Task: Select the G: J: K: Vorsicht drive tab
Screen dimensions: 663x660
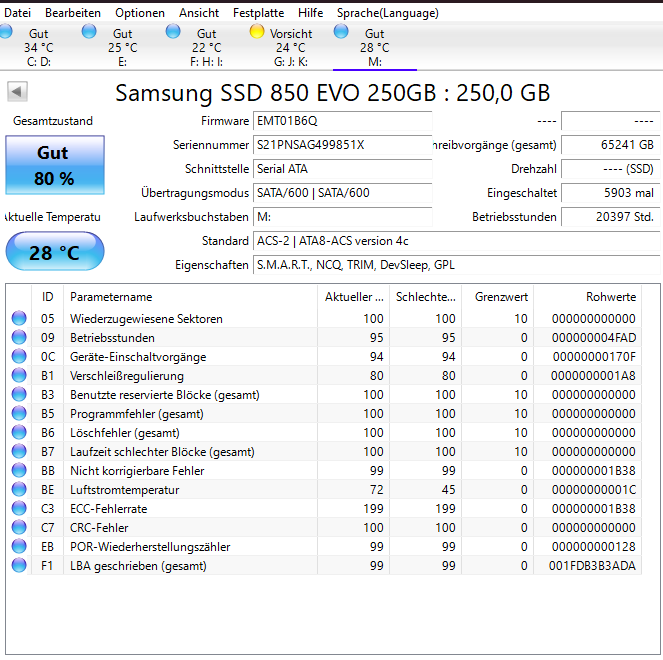Action: 291,47
